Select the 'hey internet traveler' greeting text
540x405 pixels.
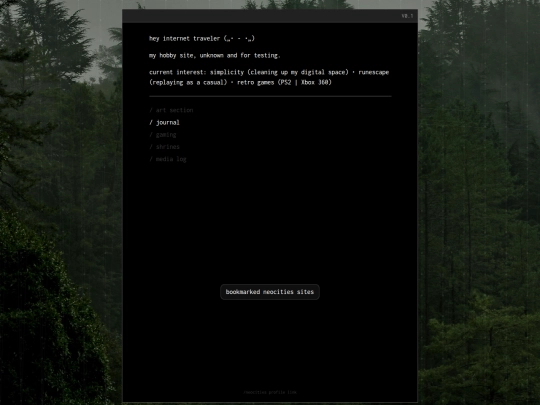[202, 39]
